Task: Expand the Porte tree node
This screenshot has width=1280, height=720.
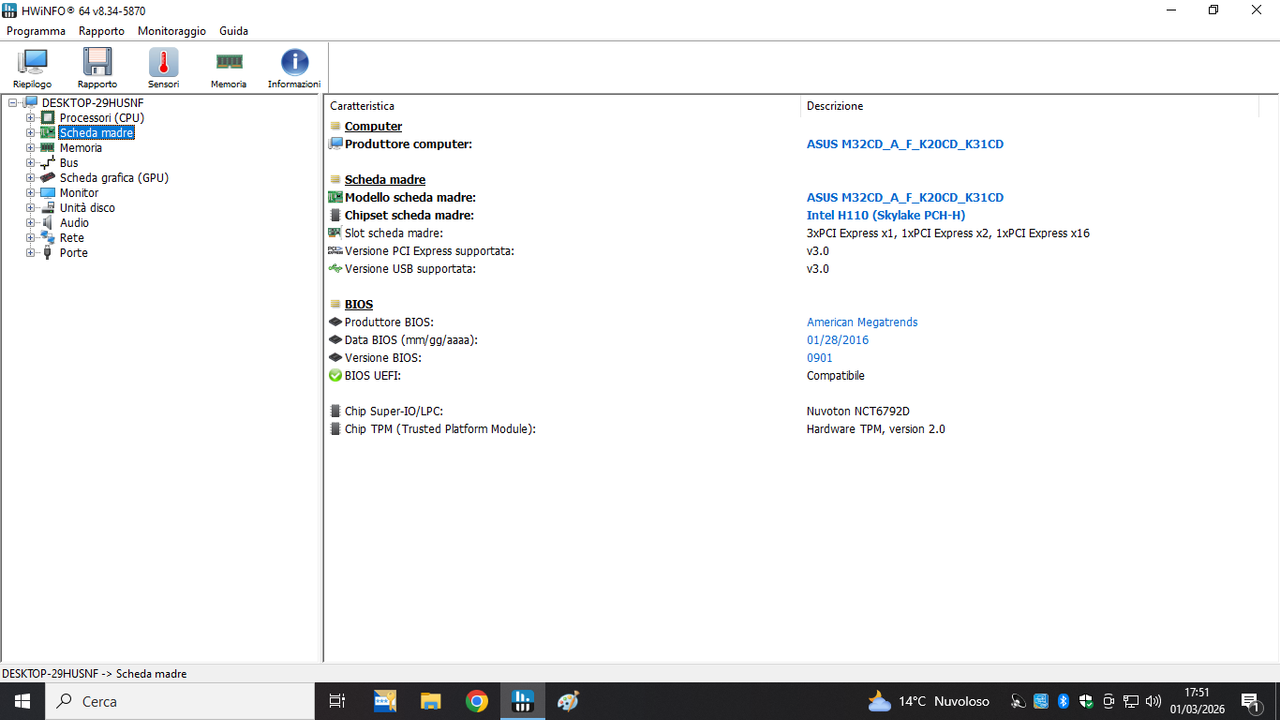Action: pyautogui.click(x=30, y=253)
